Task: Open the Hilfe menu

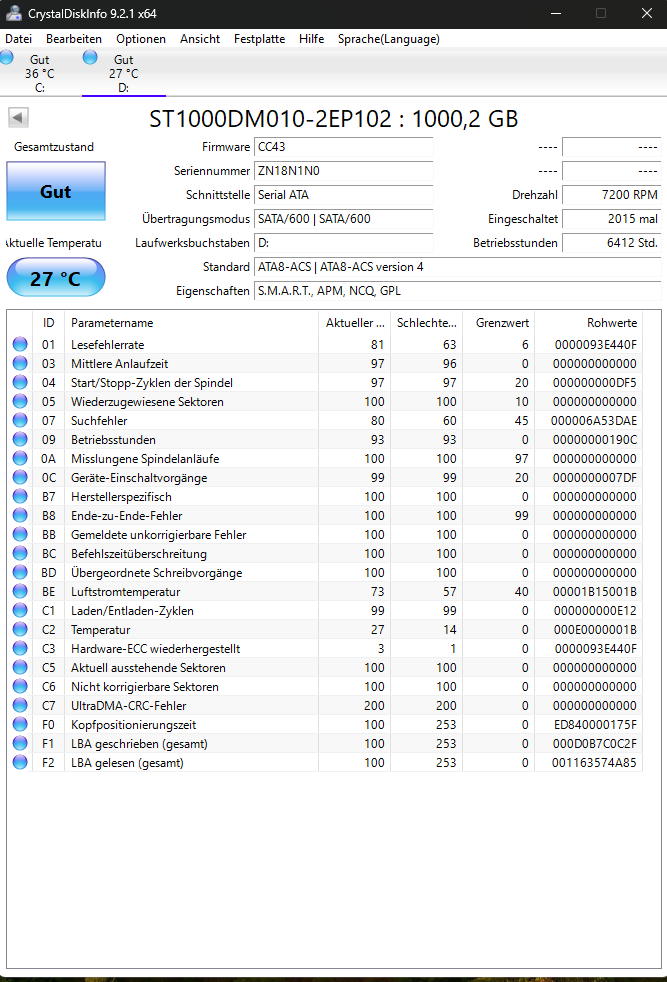Action: click(x=311, y=39)
